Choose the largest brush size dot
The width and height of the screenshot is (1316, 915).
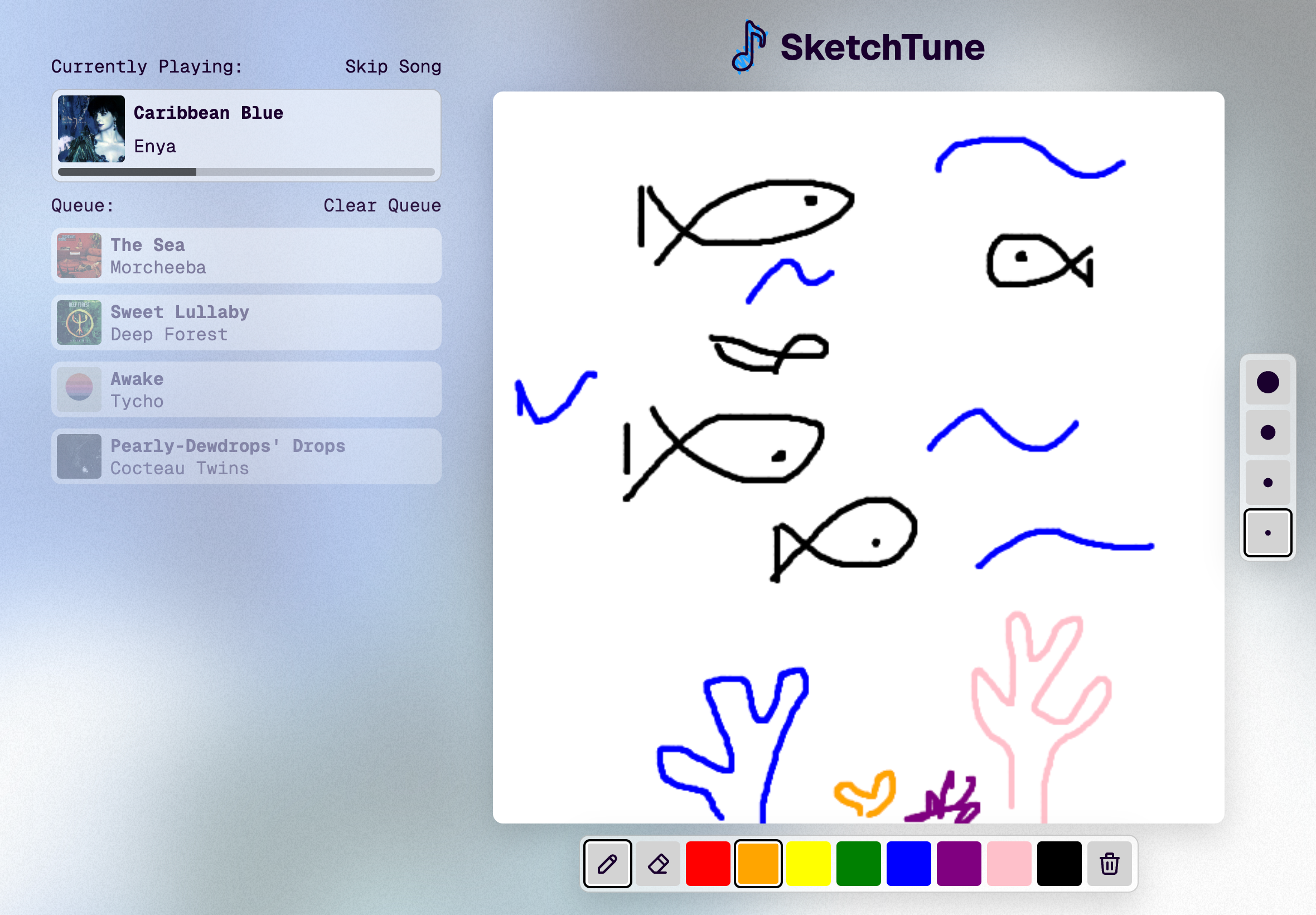tap(1267, 382)
